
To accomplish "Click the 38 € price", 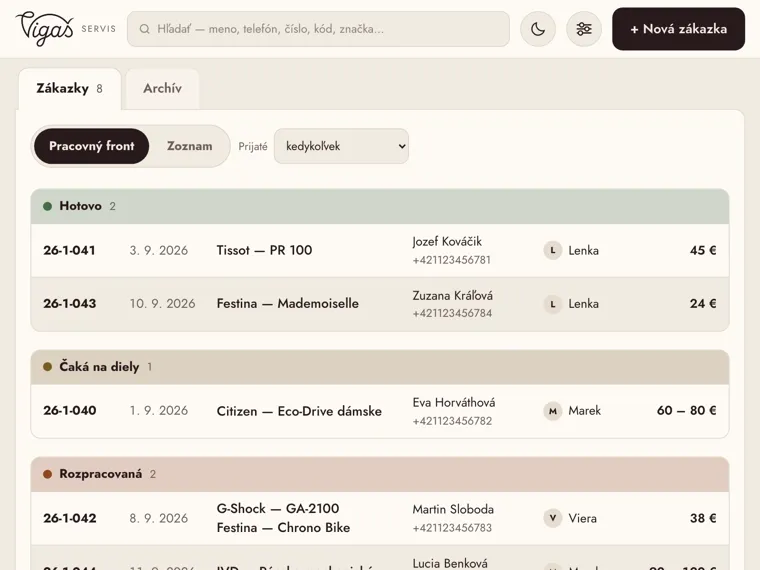I will [x=703, y=518].
